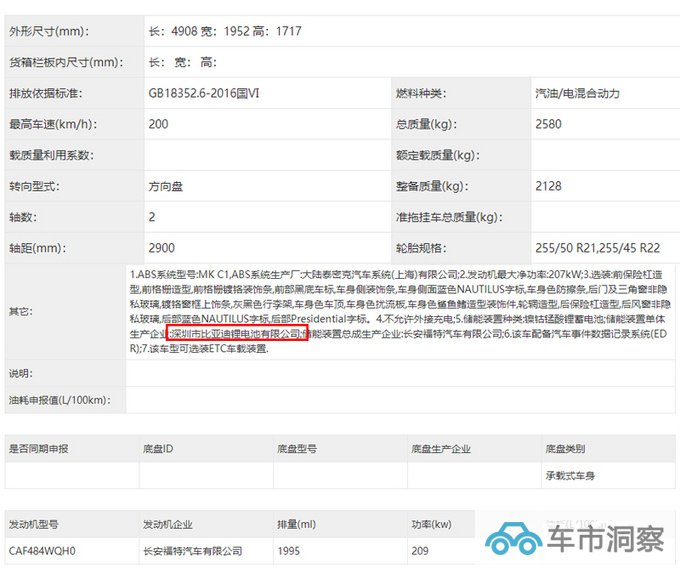Select the 方向盘 steering value
Viewport: 680px width, 573px height.
[x=166, y=187]
